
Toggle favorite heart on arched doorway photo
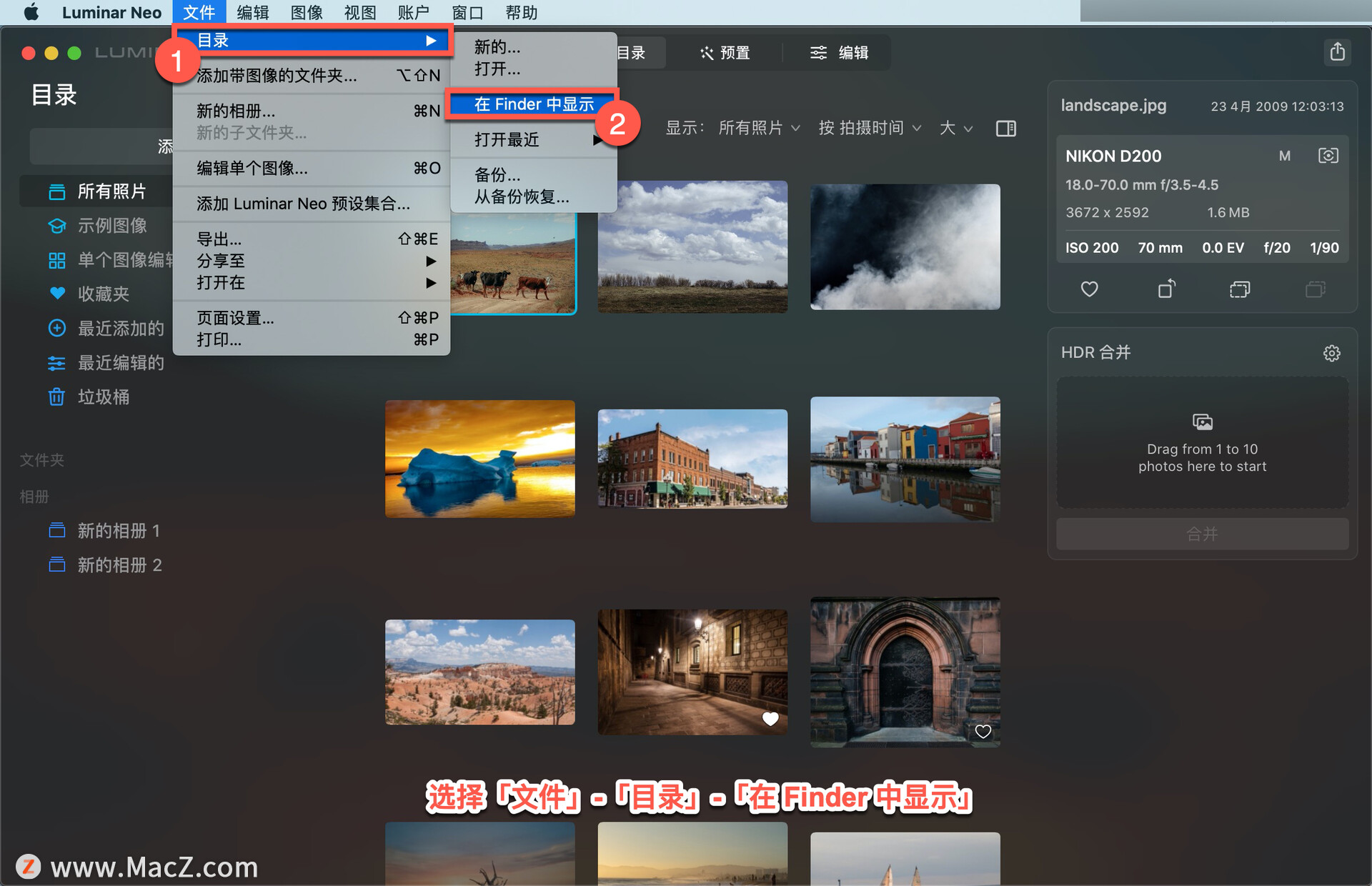pyautogui.click(x=983, y=731)
